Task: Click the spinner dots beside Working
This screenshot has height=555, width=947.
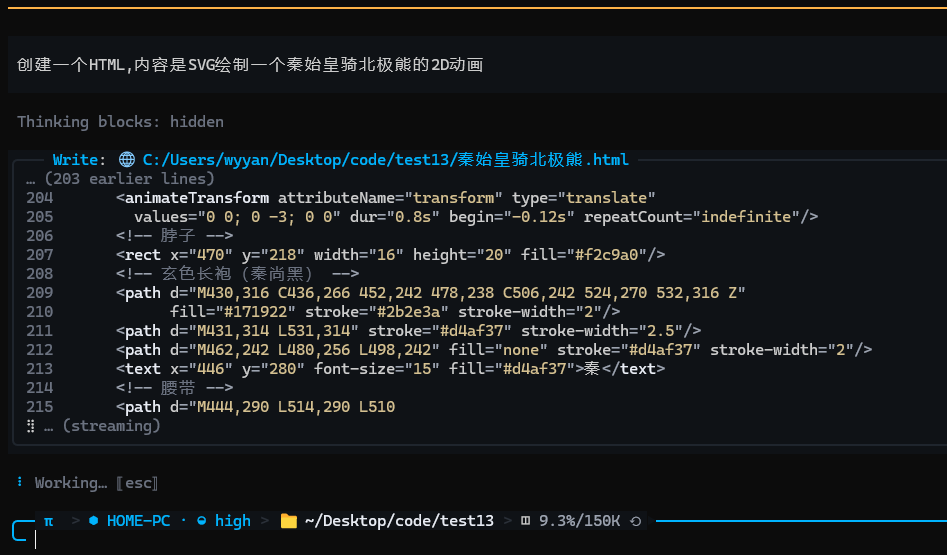Action: click(x=20, y=482)
